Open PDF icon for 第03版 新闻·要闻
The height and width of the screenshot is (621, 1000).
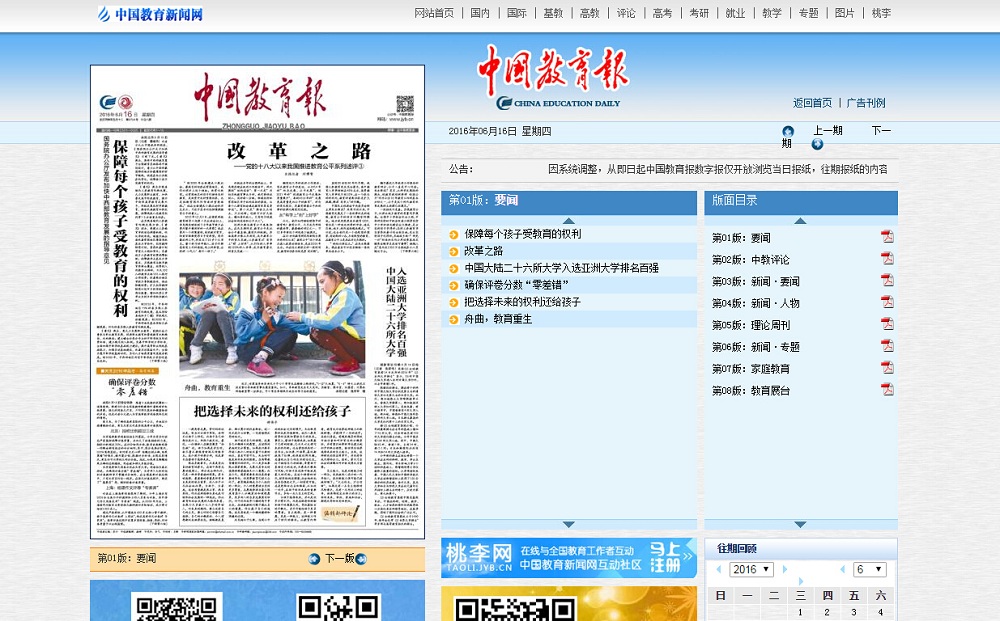point(887,280)
